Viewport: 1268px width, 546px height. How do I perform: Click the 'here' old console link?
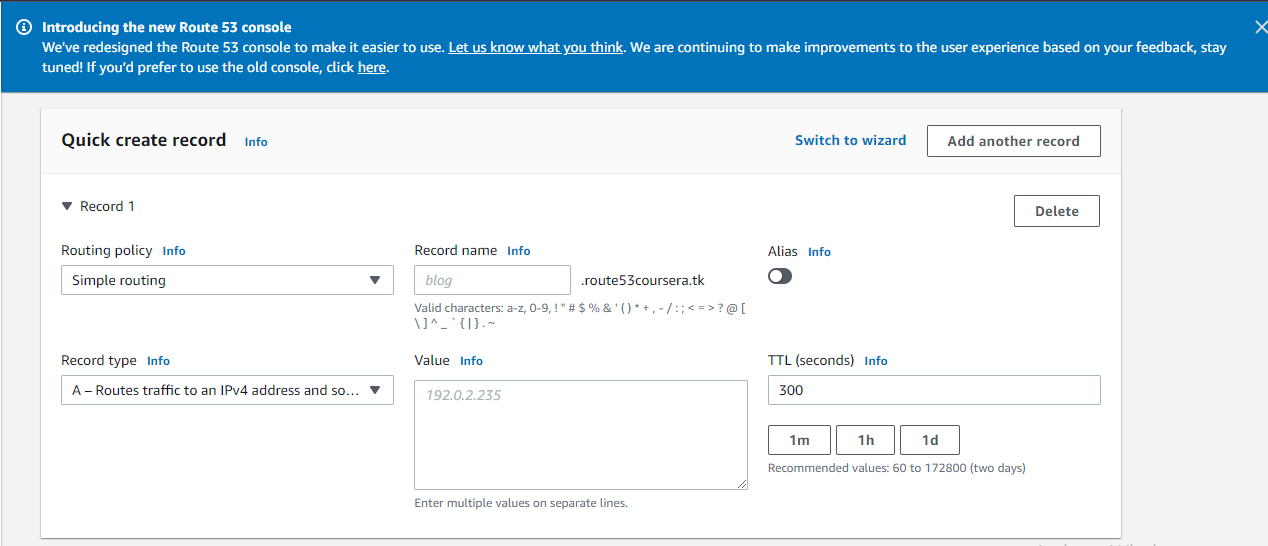tap(371, 67)
